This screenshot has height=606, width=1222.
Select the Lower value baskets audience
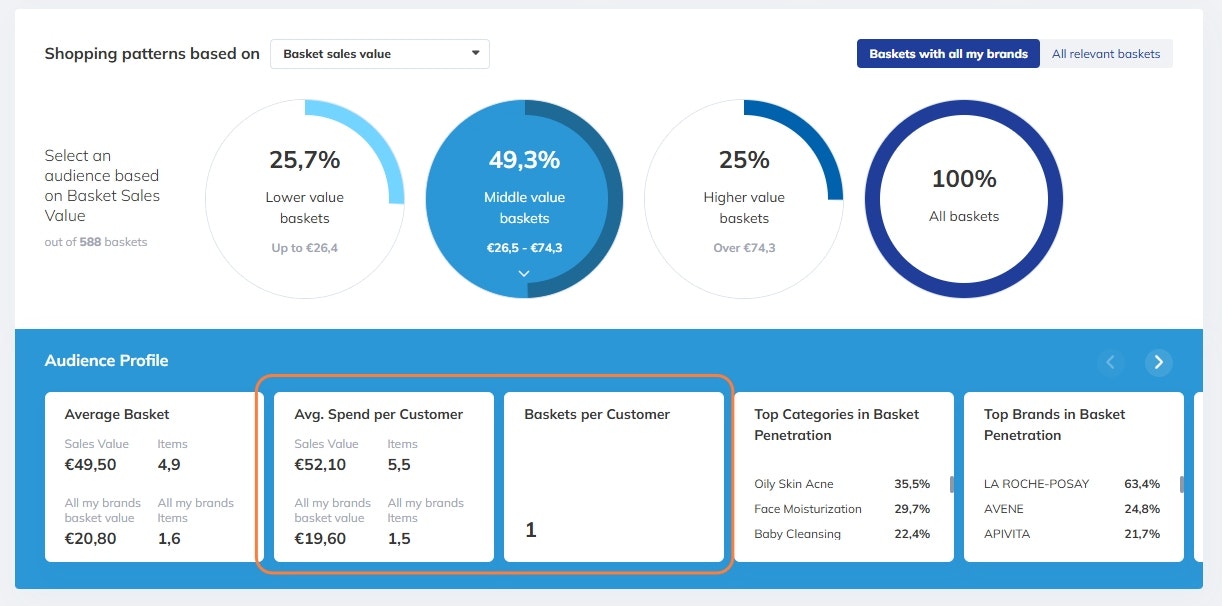(304, 199)
